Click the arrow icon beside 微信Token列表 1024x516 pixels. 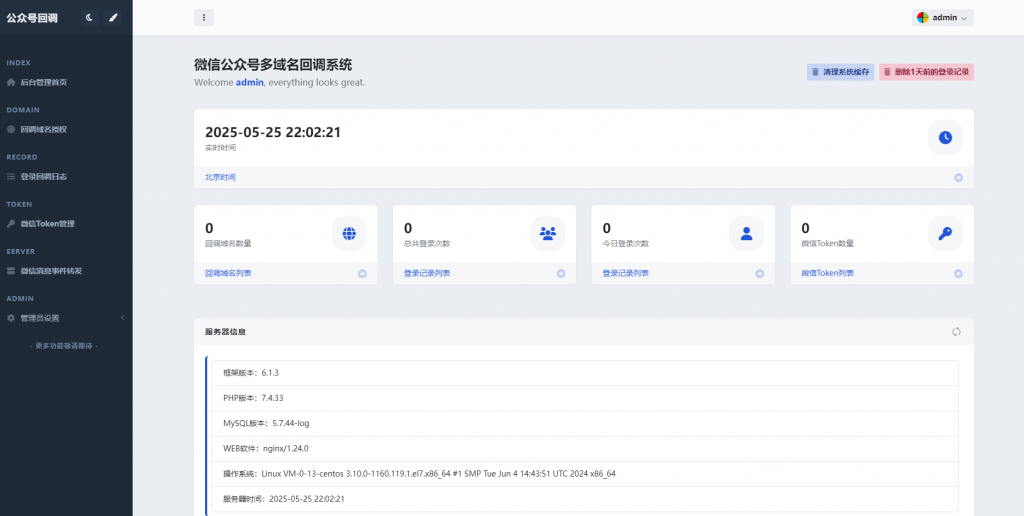[x=958, y=274]
